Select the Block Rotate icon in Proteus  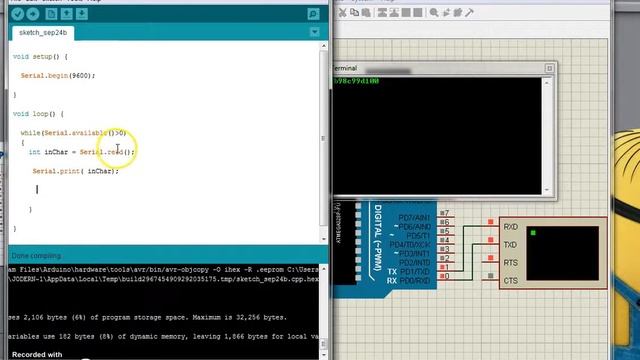406,13
